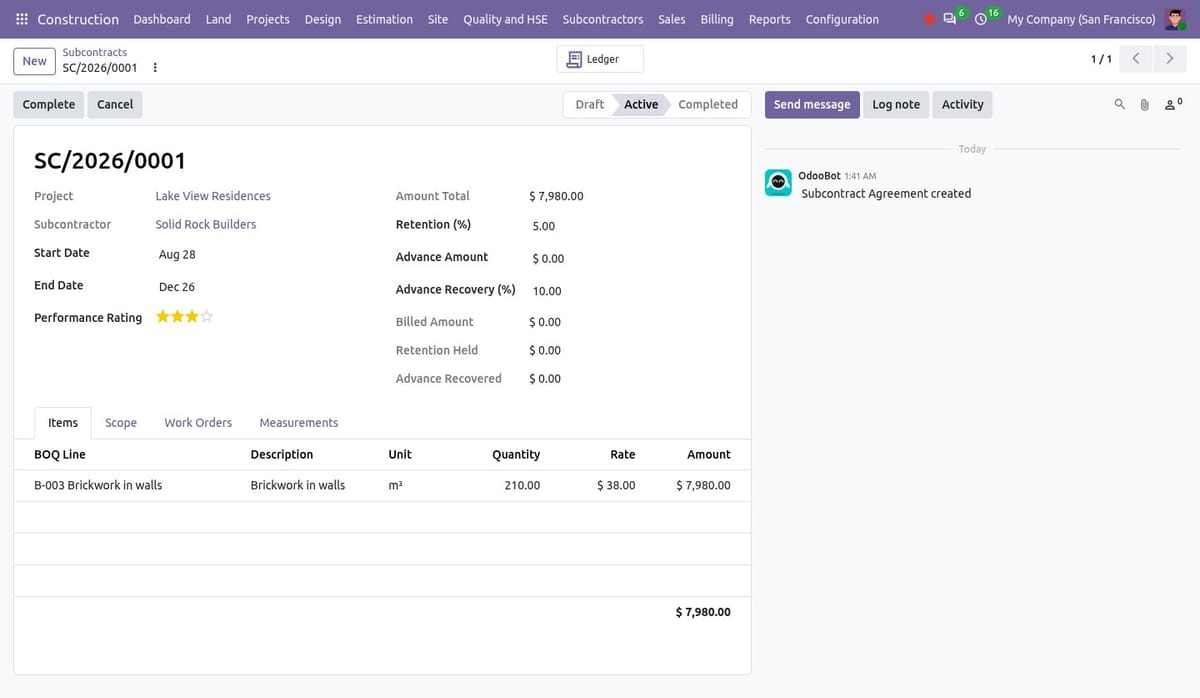Image resolution: width=1200 pixels, height=698 pixels.
Task: Click the Complete button
Action: [49, 104]
